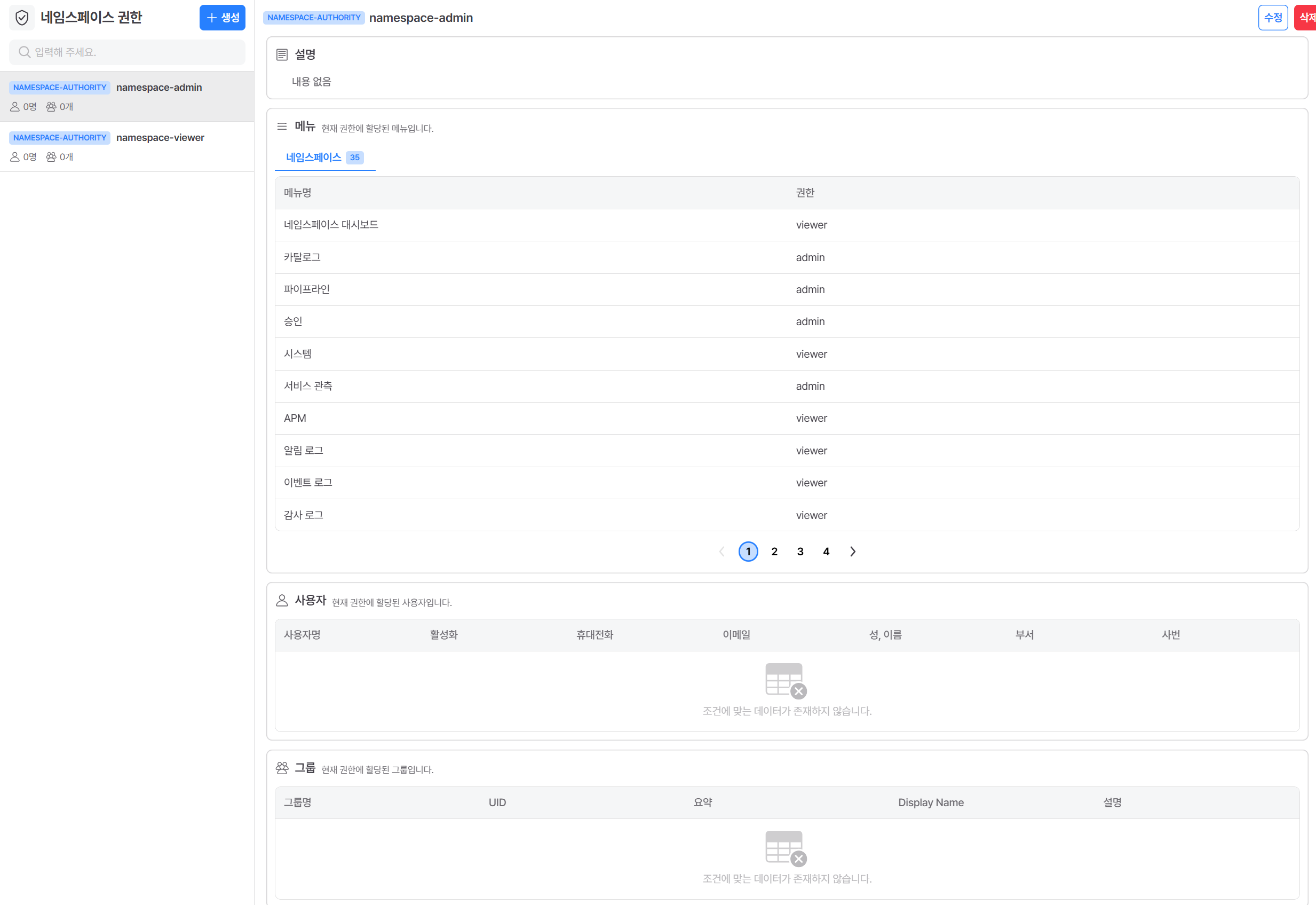Click the red 삭제 delete button
The width and height of the screenshot is (1316, 905).
click(1305, 18)
